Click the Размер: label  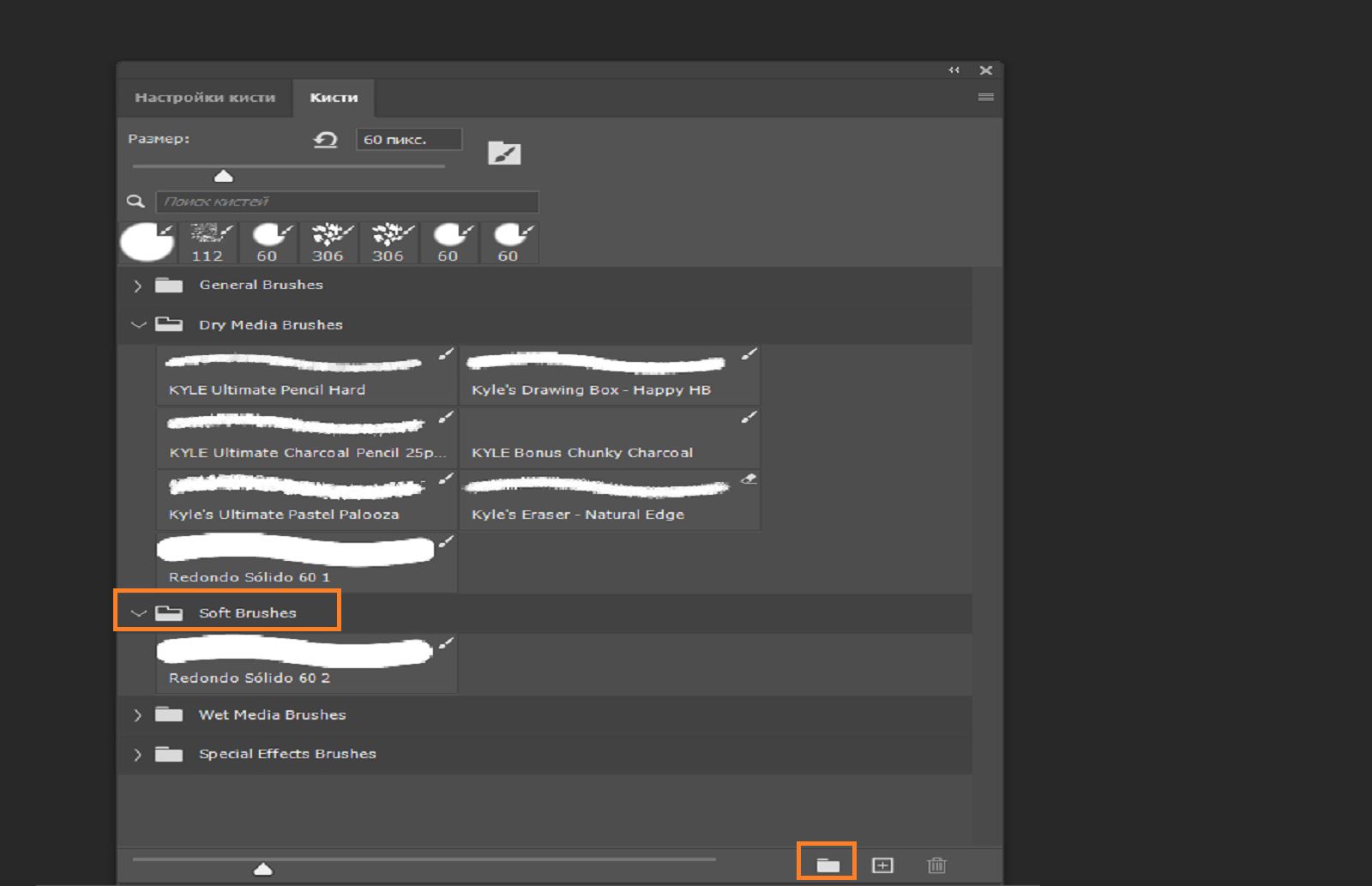pyautogui.click(x=159, y=139)
